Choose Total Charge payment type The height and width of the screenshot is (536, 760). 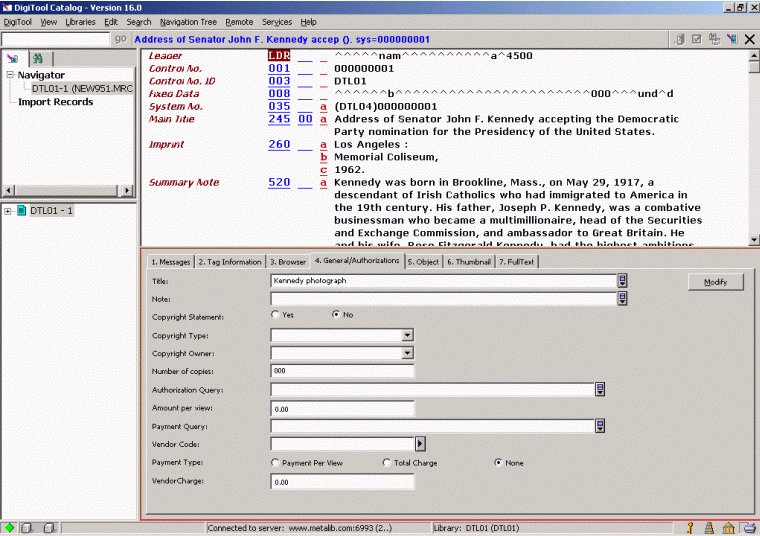click(387, 463)
